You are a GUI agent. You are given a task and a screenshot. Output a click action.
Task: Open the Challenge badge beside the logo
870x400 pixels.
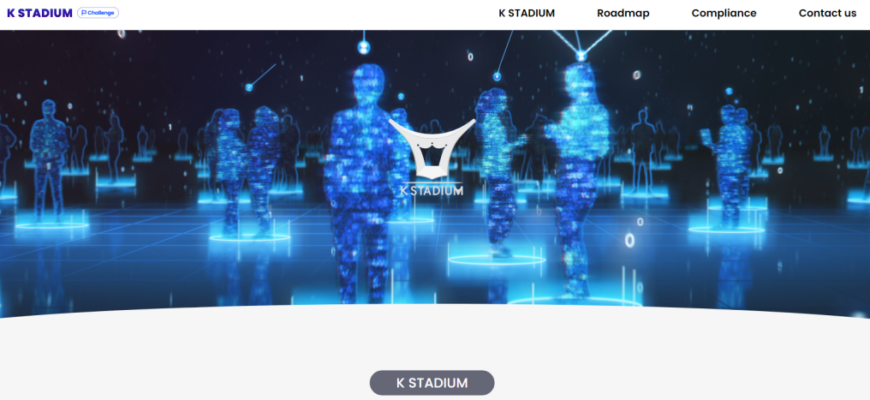(x=98, y=13)
